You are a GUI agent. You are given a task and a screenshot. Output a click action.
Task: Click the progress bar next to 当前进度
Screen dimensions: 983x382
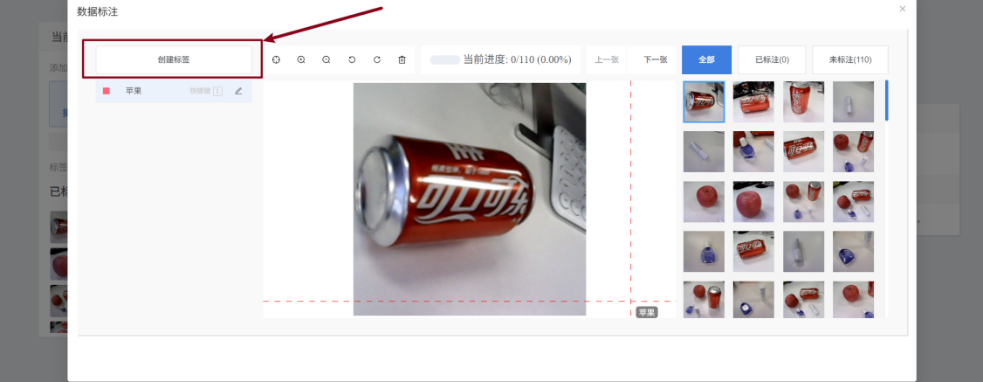(444, 60)
